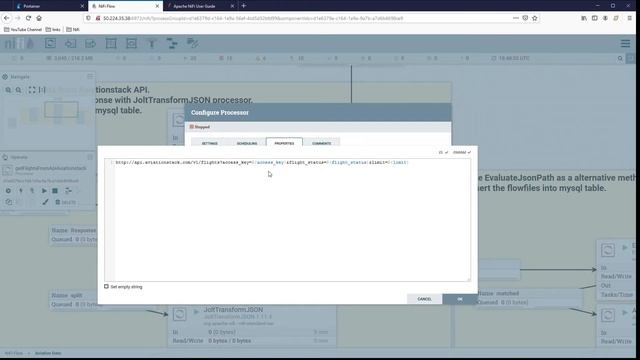Select the PROPERTIES tab of Configure Processor

284,143
